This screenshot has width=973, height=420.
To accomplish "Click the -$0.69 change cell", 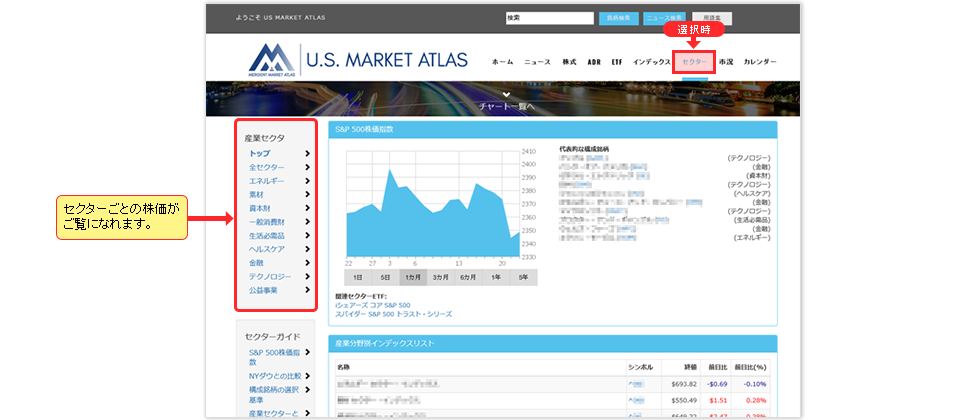I will (x=717, y=384).
